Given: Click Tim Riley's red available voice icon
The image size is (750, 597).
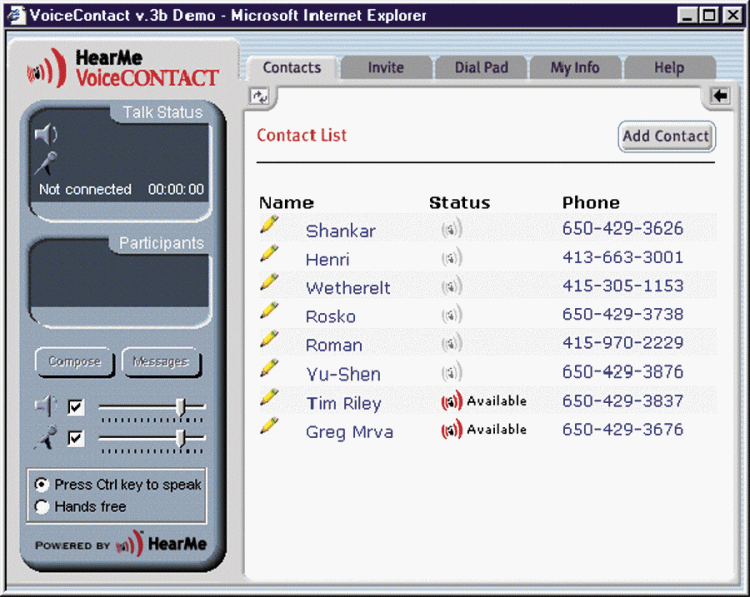Looking at the screenshot, I should click(452, 401).
